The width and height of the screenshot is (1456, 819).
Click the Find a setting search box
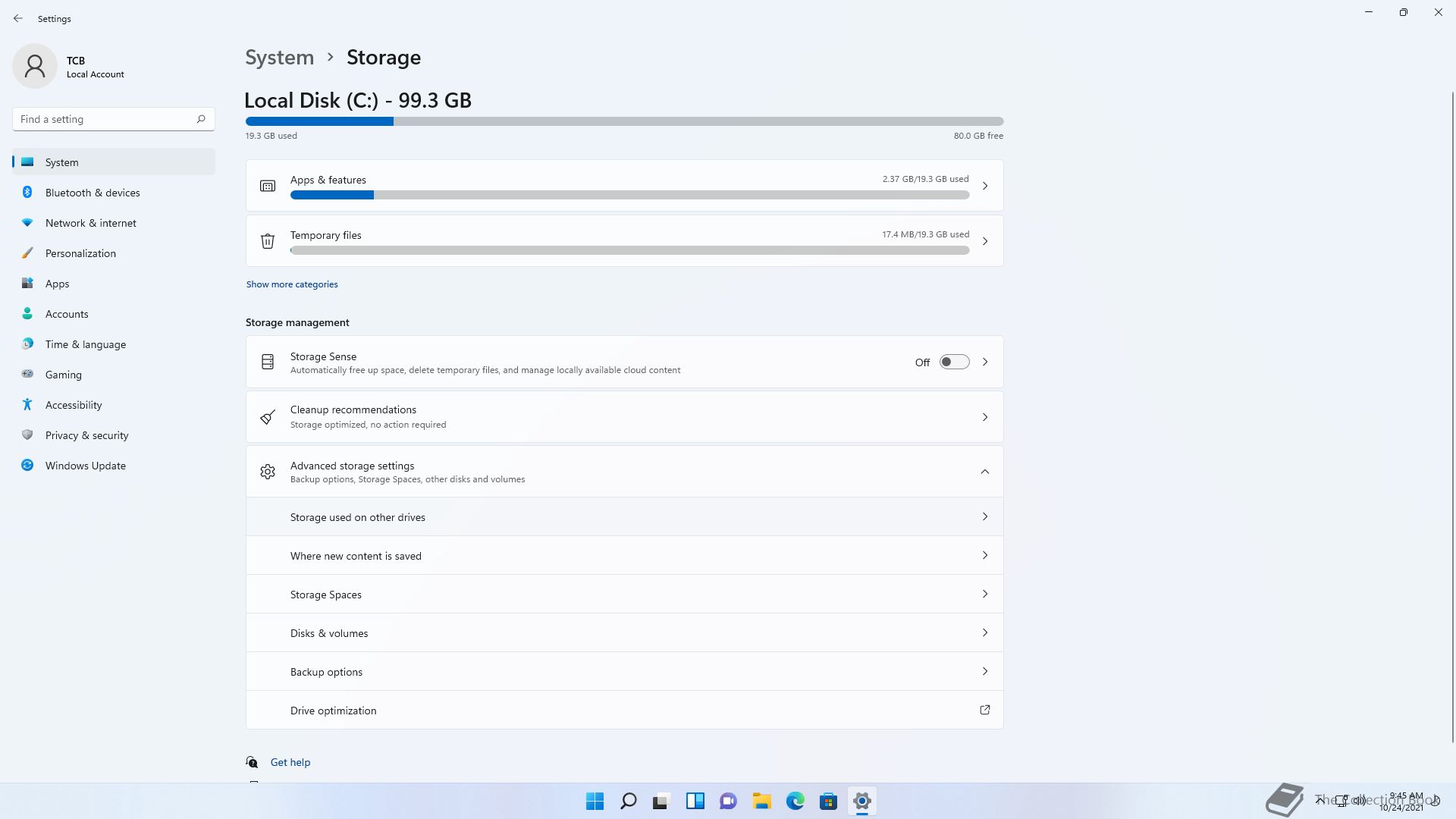tap(106, 119)
